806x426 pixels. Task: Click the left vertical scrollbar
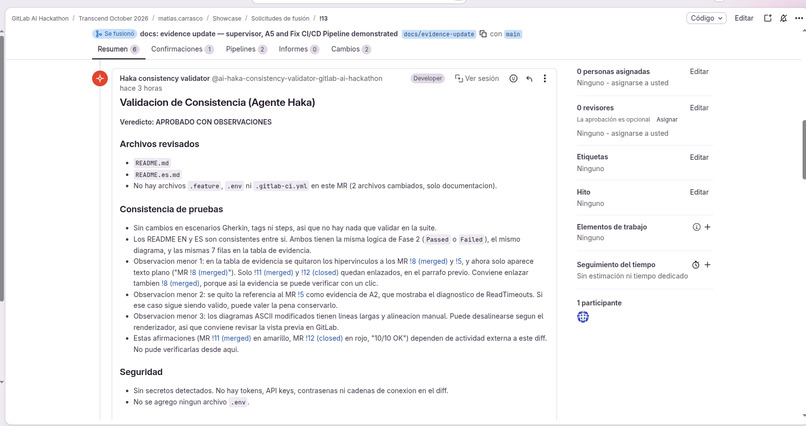(x=2, y=170)
